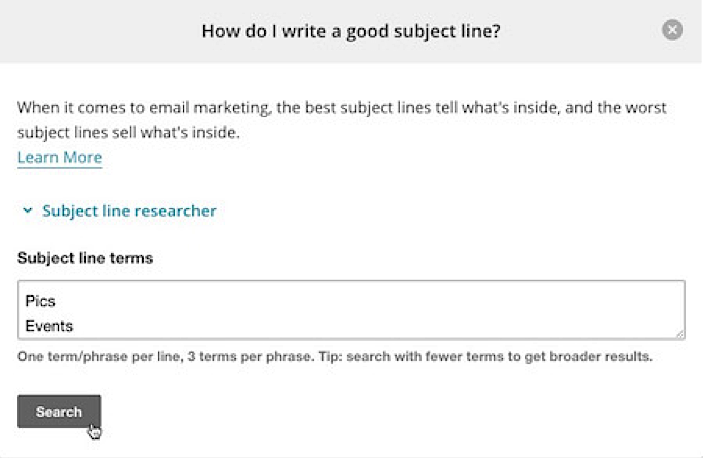Open the Learn More link
The height and width of the screenshot is (458, 704).
tap(59, 158)
